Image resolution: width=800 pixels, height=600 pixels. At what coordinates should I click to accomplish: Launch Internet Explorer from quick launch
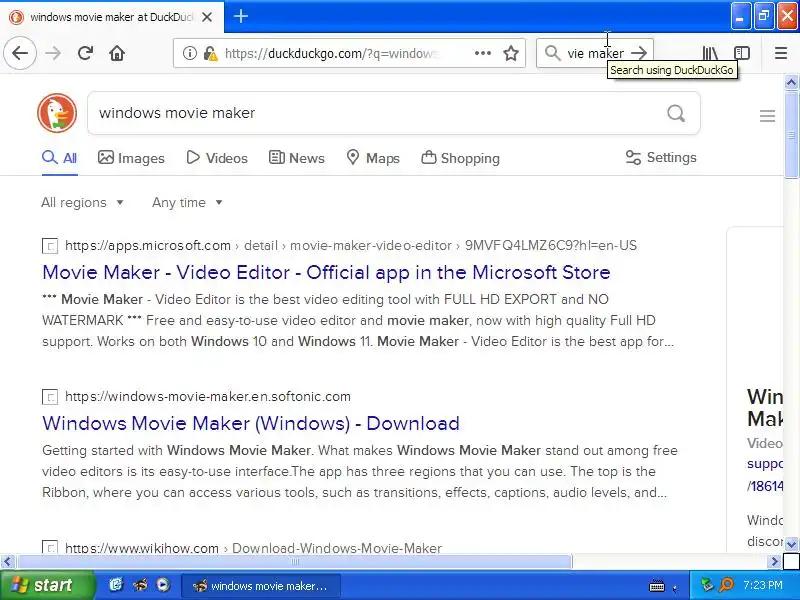[x=116, y=585]
